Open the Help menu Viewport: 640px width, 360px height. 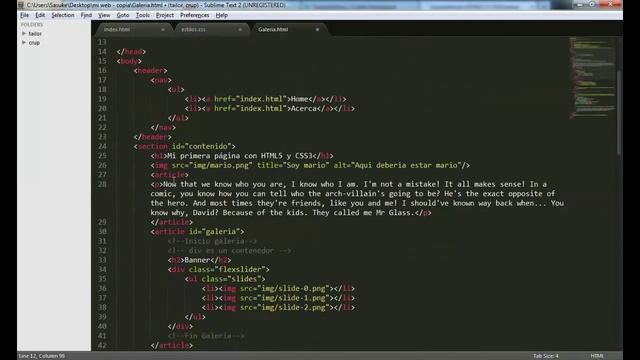point(222,15)
